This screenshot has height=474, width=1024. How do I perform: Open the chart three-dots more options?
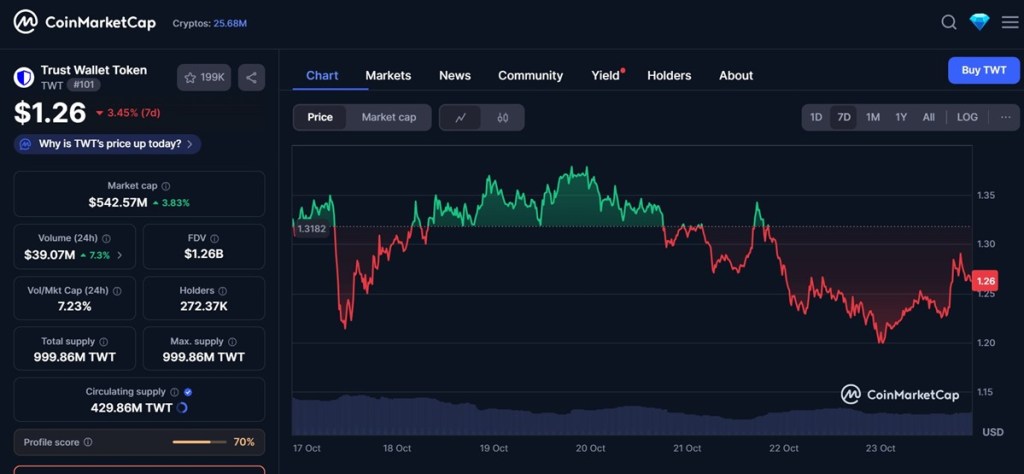(1004, 118)
